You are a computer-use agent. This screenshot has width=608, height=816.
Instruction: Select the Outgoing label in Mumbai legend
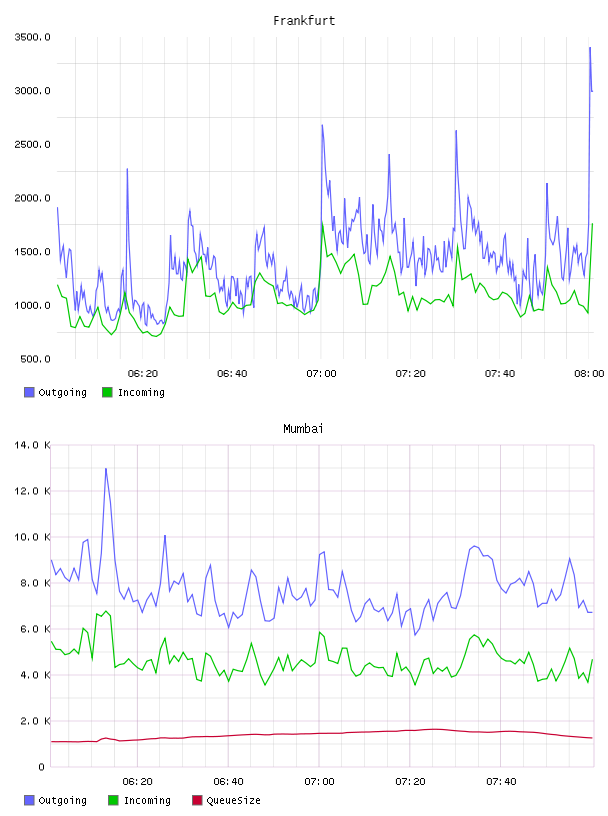(62, 801)
